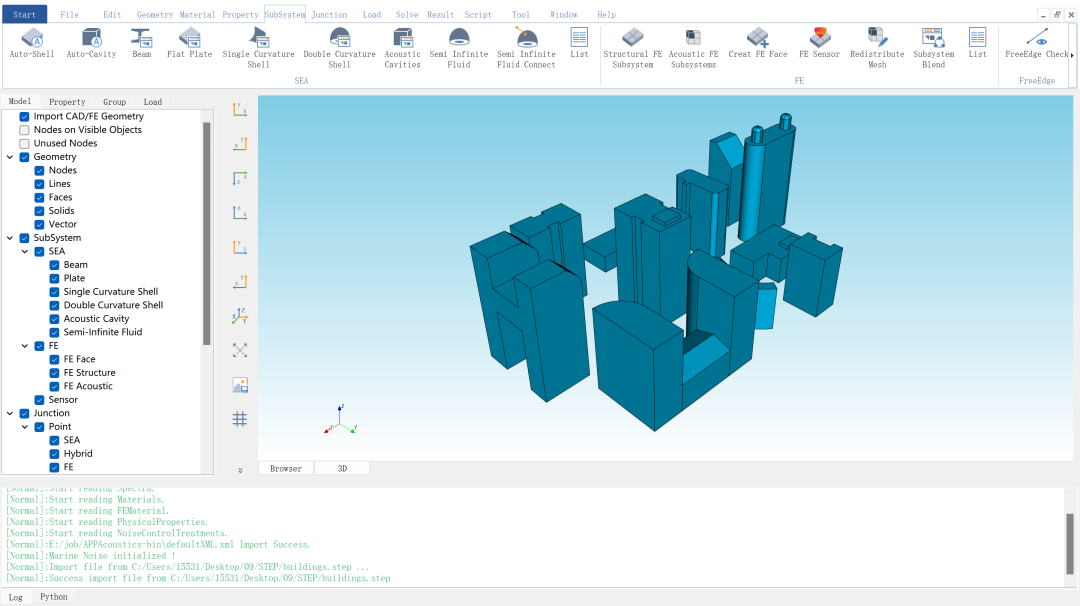Enable Nodes on Visible Objects
The image size is (1080, 606).
coord(24,130)
